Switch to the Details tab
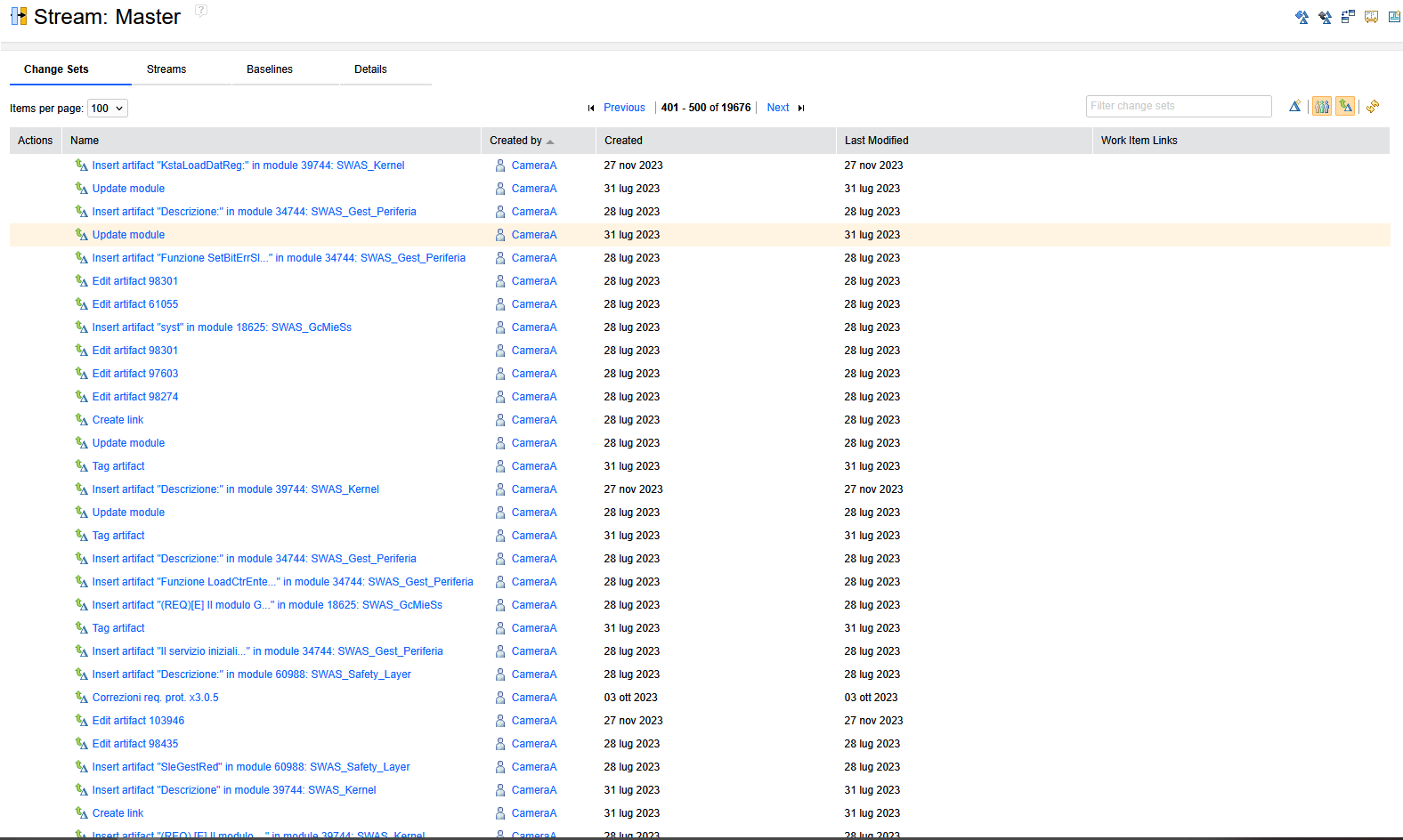This screenshot has width=1403, height=840. tap(370, 69)
